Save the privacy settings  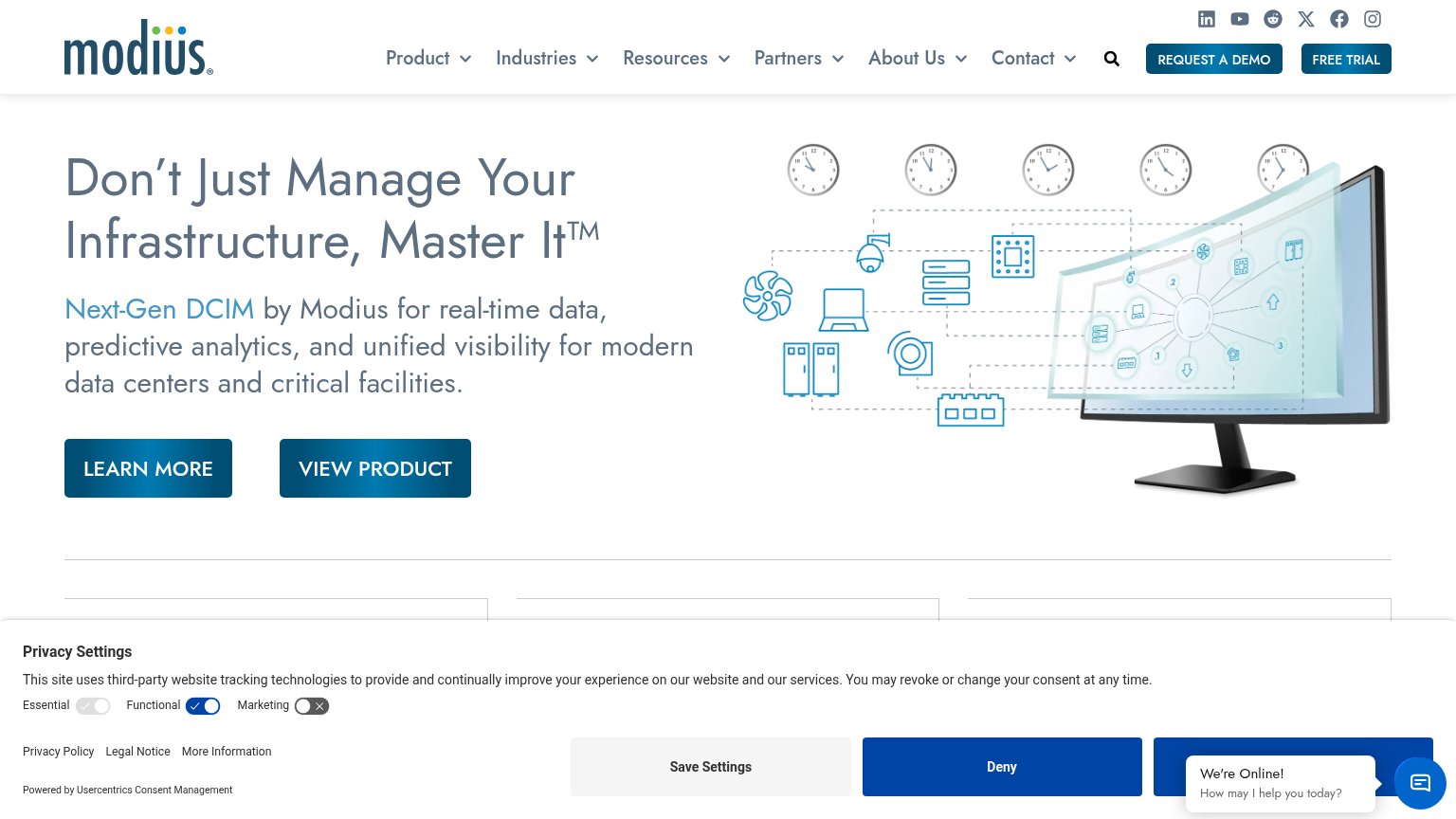tap(711, 767)
